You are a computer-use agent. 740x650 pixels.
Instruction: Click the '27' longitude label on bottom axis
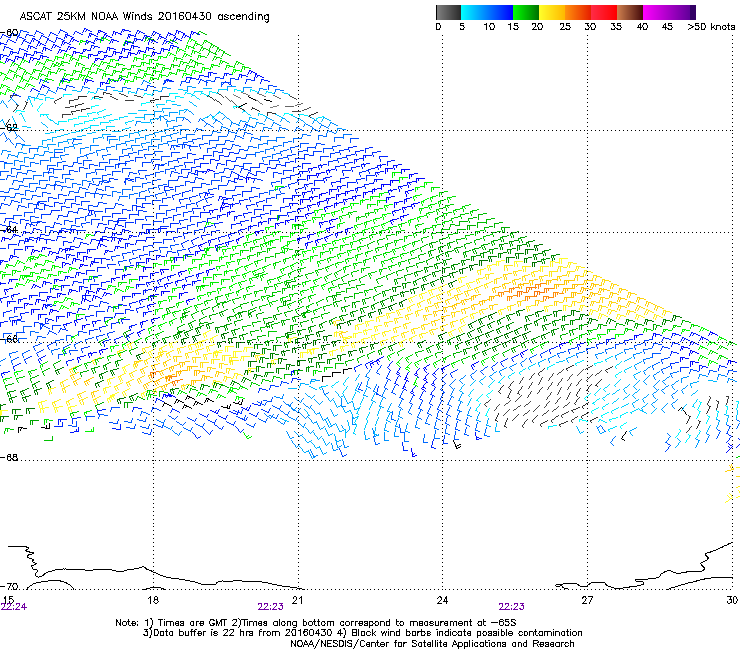pos(587,600)
